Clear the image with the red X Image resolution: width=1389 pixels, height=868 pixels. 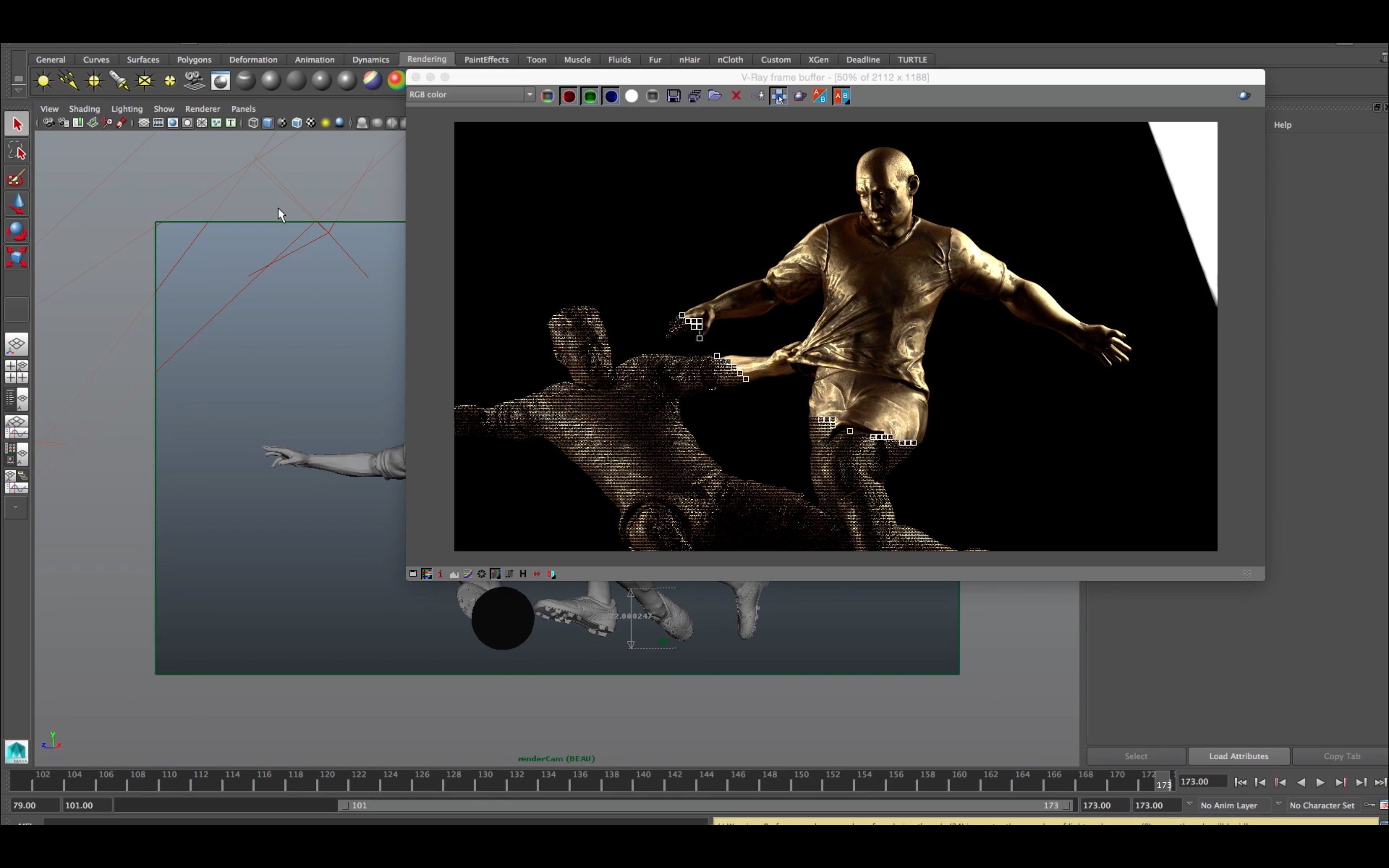pos(736,96)
